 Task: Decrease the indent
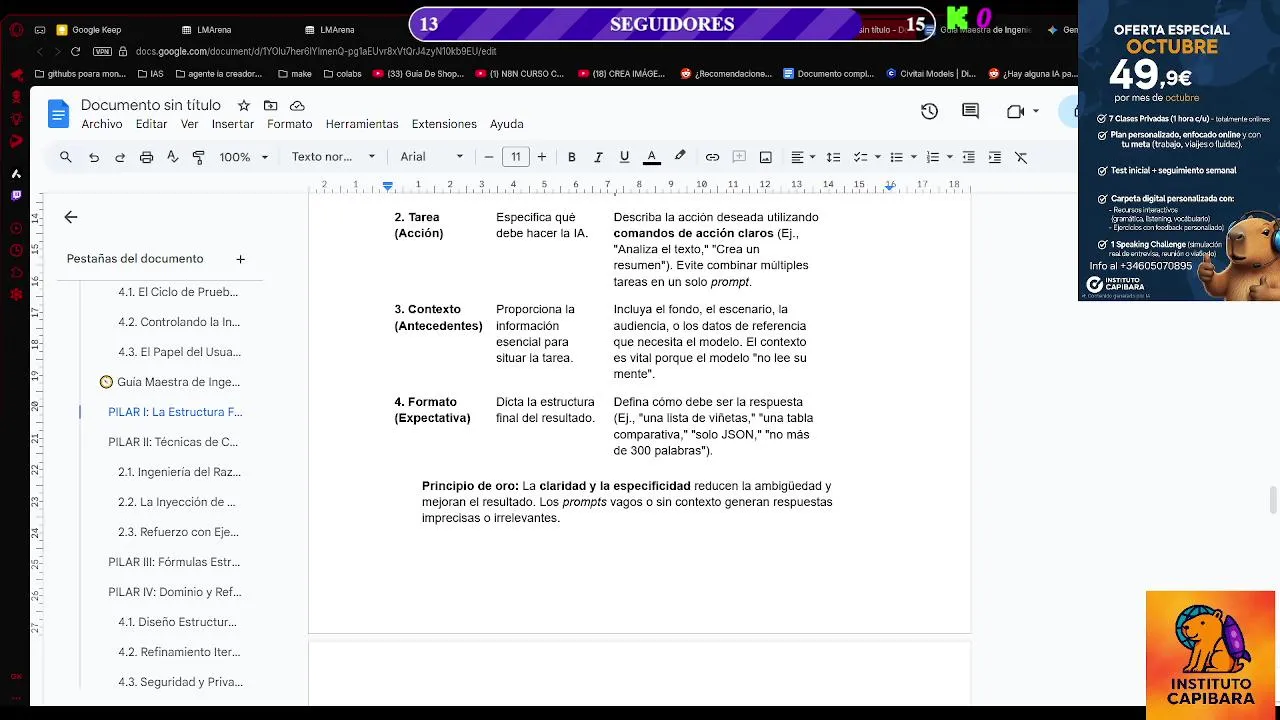point(968,157)
